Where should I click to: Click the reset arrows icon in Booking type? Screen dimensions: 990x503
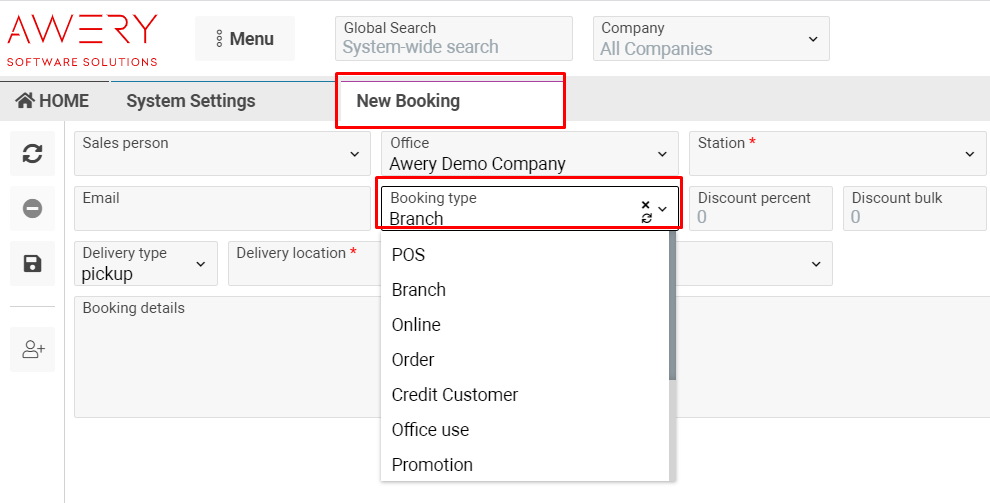click(646, 217)
